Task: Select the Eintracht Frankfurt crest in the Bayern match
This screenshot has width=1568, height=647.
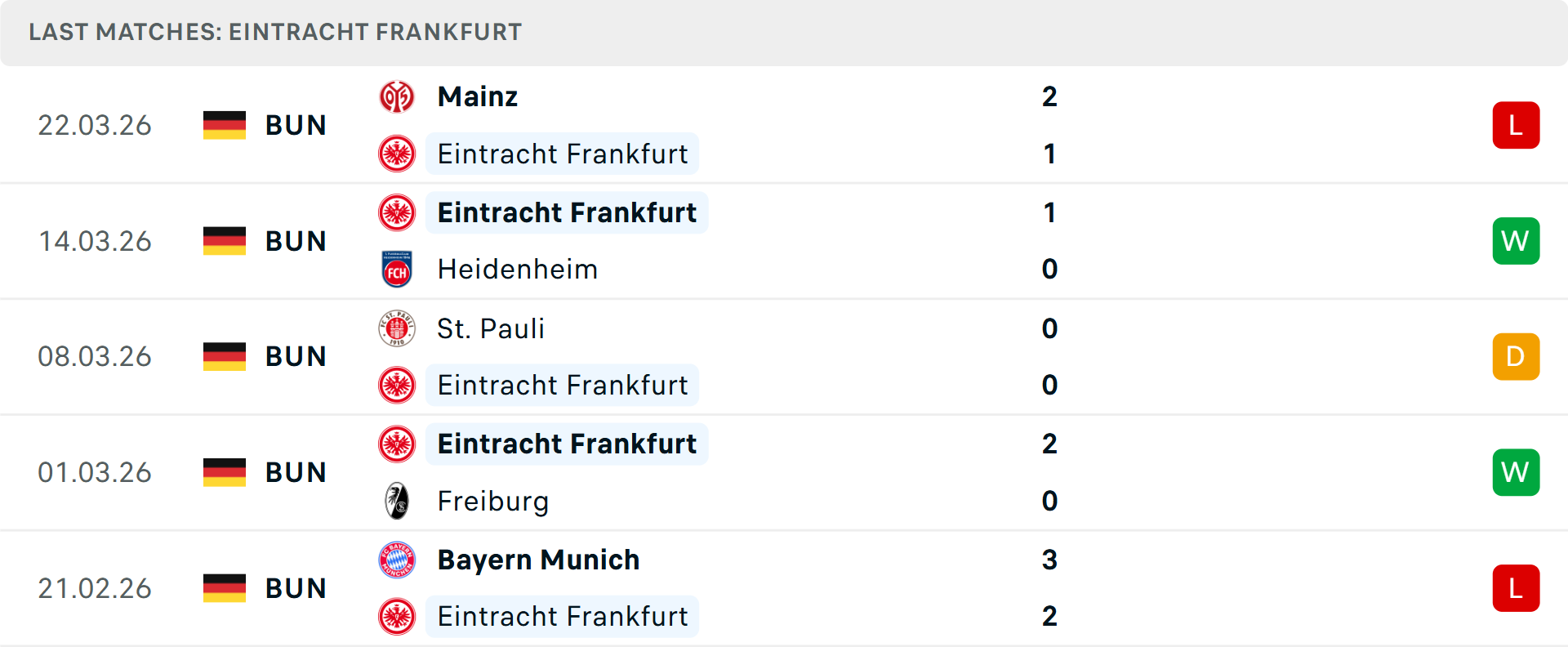Action: 397,617
